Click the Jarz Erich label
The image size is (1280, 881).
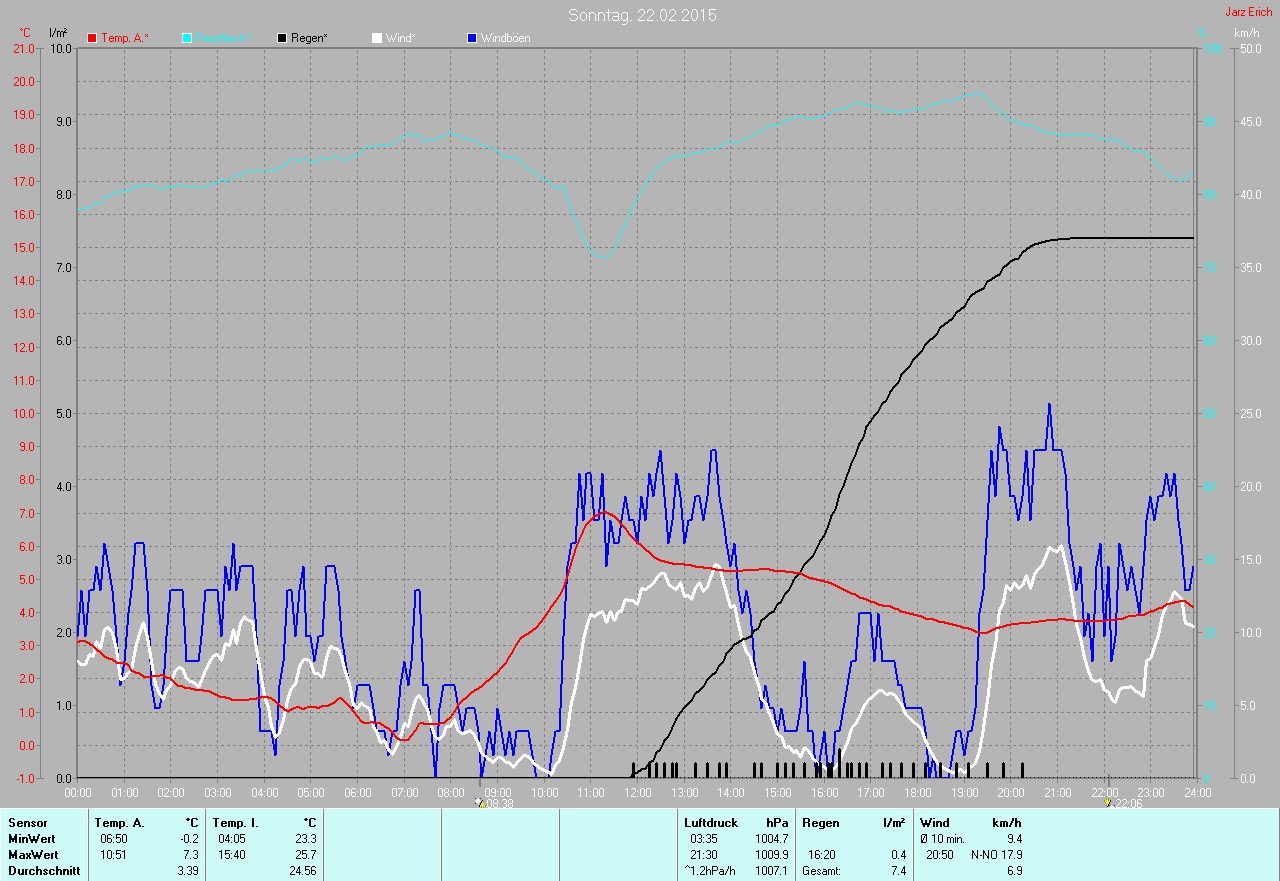[1248, 12]
